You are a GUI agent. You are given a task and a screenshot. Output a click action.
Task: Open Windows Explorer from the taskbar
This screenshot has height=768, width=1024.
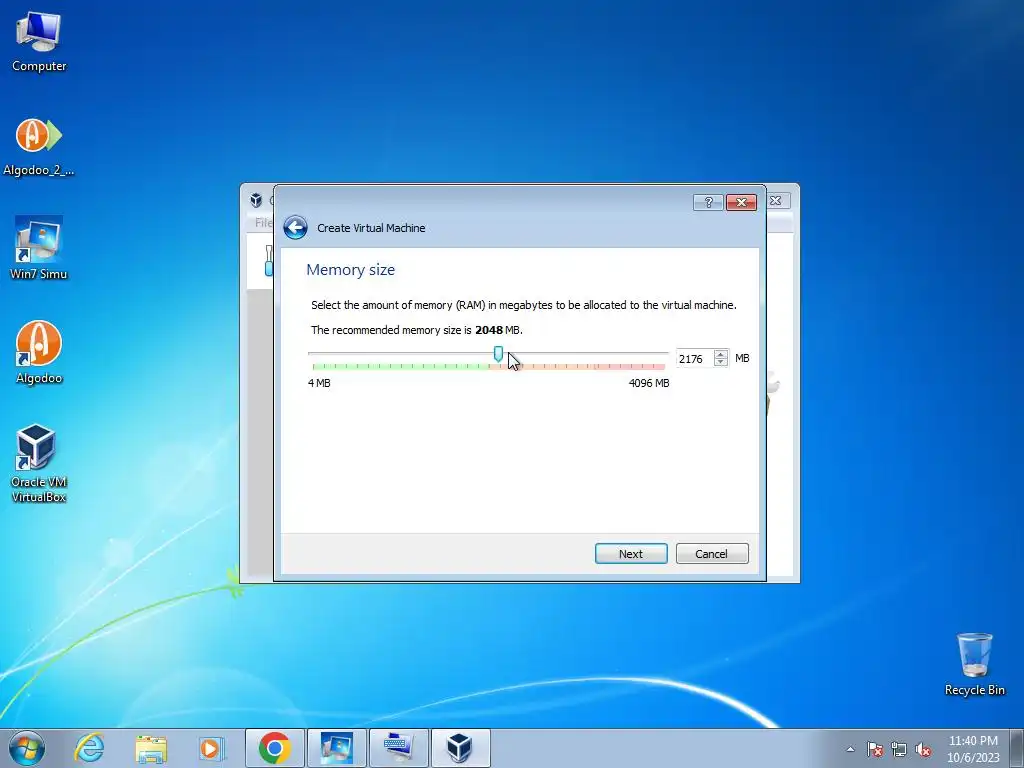coord(151,748)
